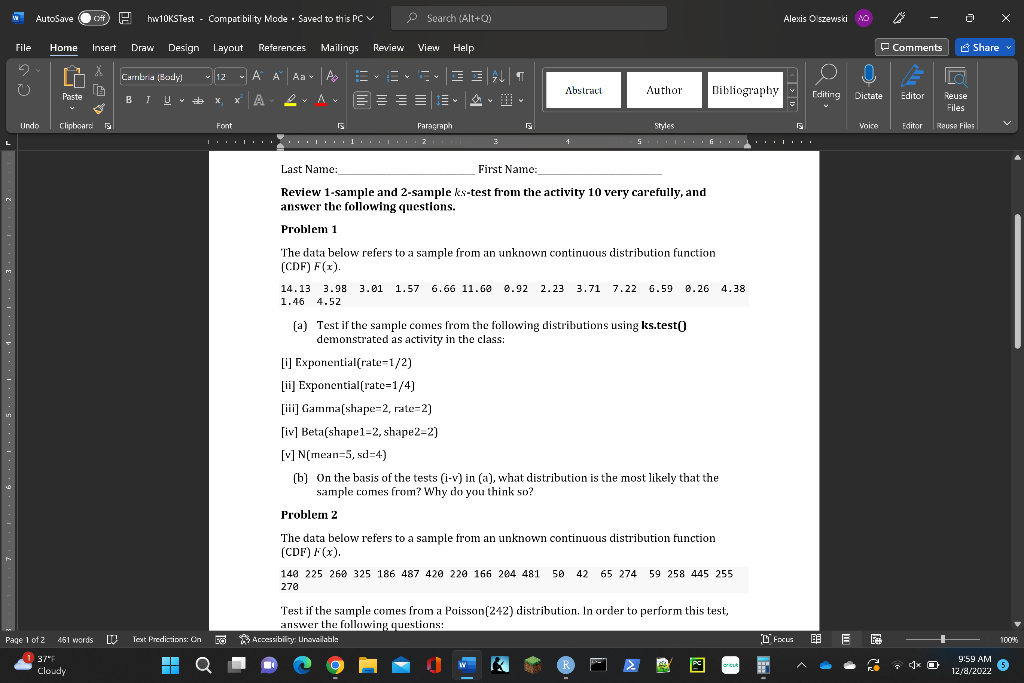The image size is (1024, 683).
Task: Open Reuse Files panel
Action: pos(955,88)
